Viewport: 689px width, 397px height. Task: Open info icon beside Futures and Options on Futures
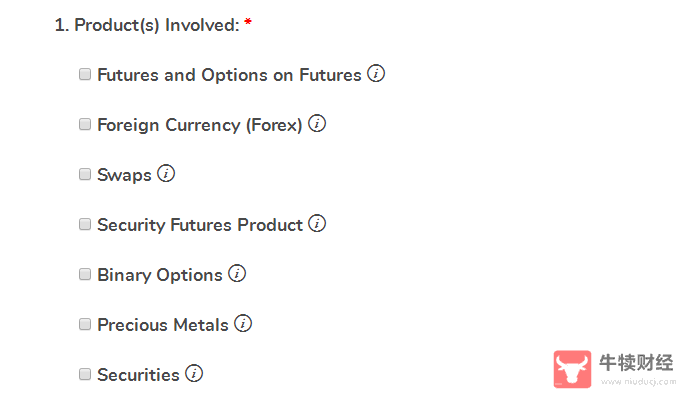(x=376, y=73)
